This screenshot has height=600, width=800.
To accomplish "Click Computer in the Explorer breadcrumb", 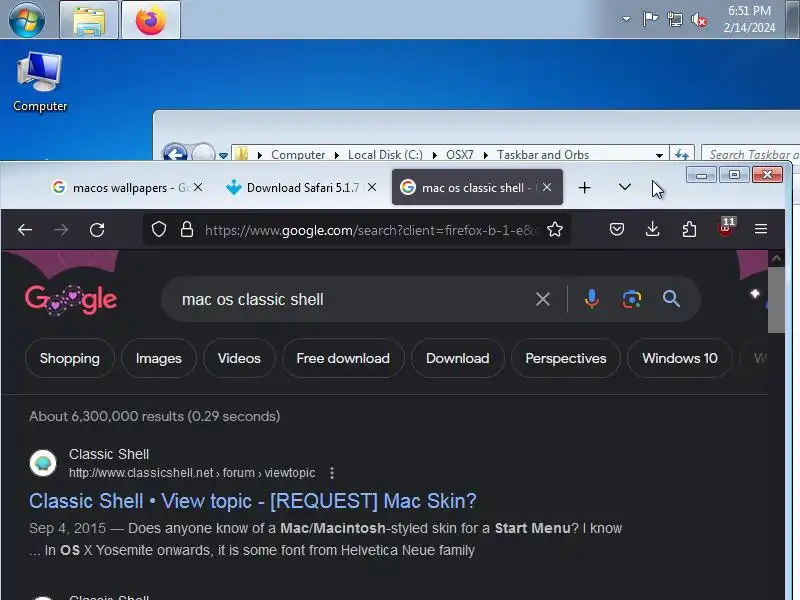I will 298,155.
